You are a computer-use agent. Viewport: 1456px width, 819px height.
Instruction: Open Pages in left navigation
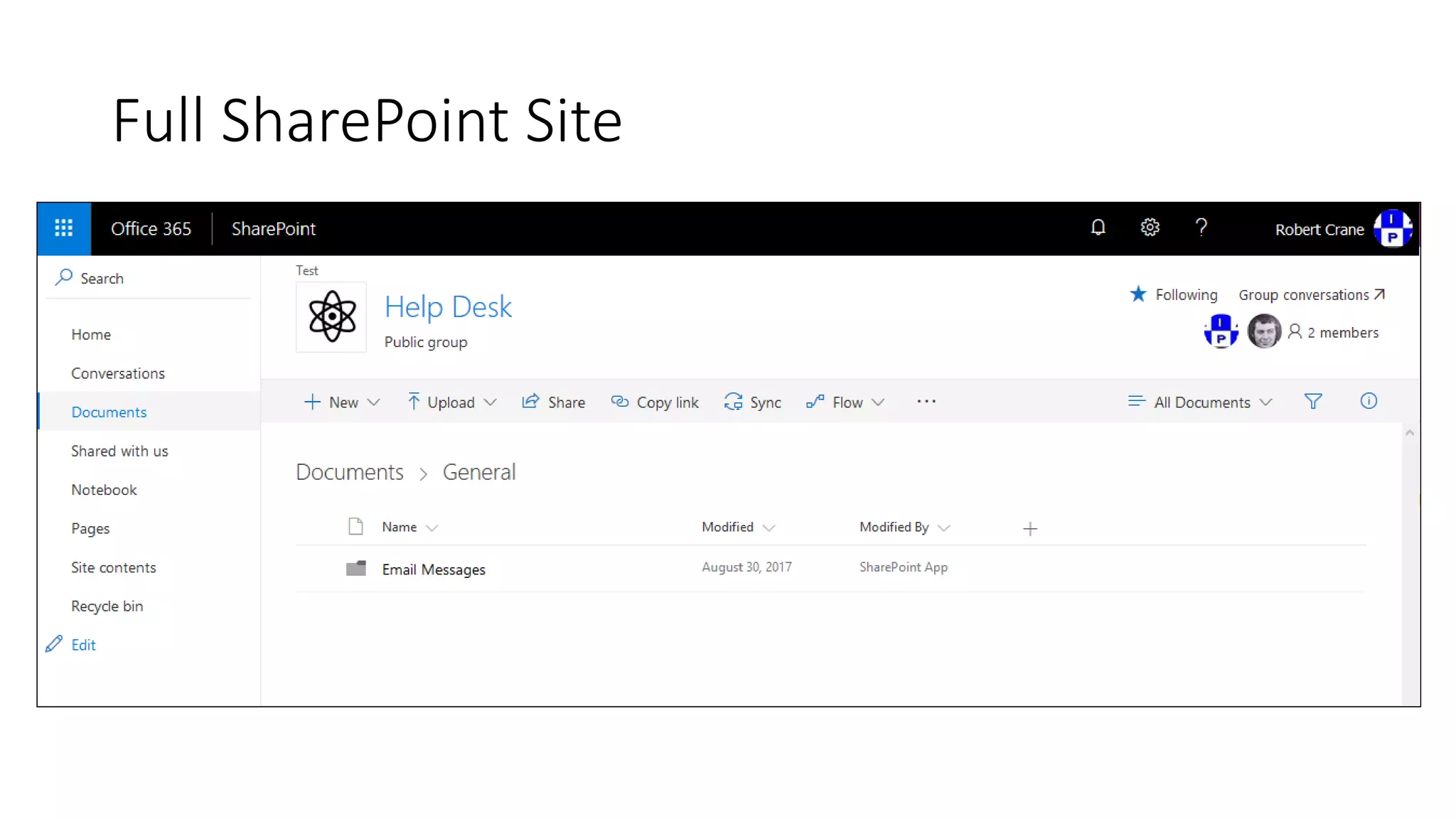(90, 529)
